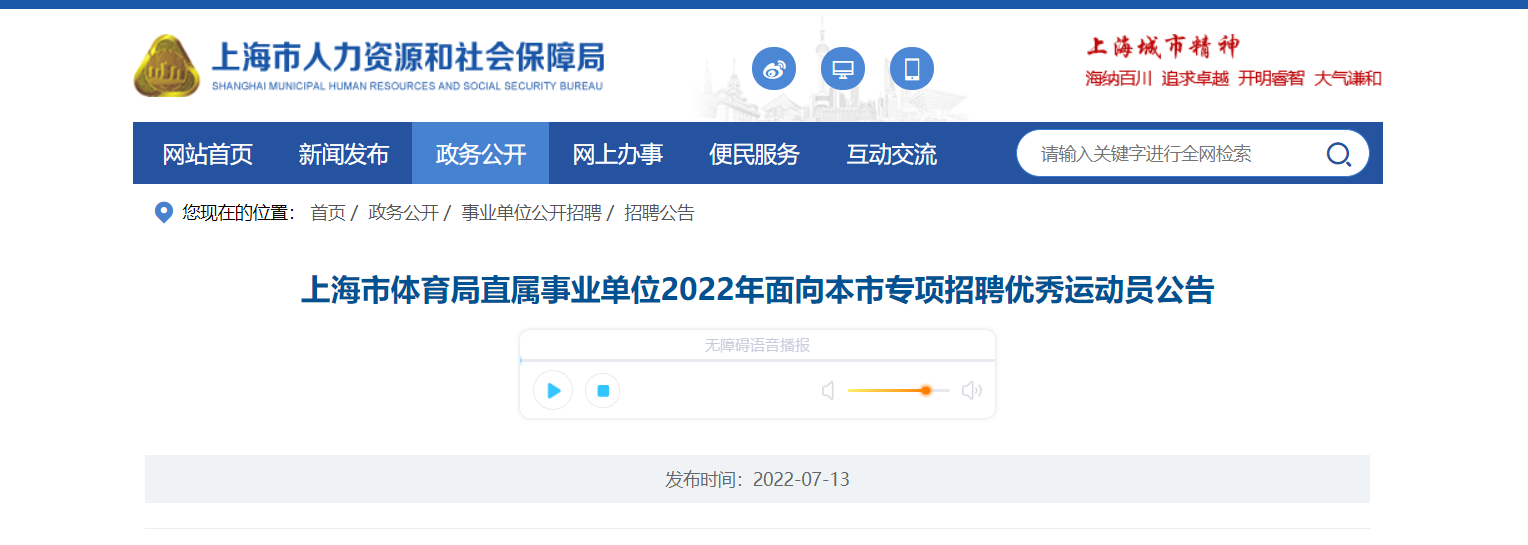This screenshot has height=545, width=1528.
Task: Click the 首页 breadcrumb link
Action: [328, 213]
